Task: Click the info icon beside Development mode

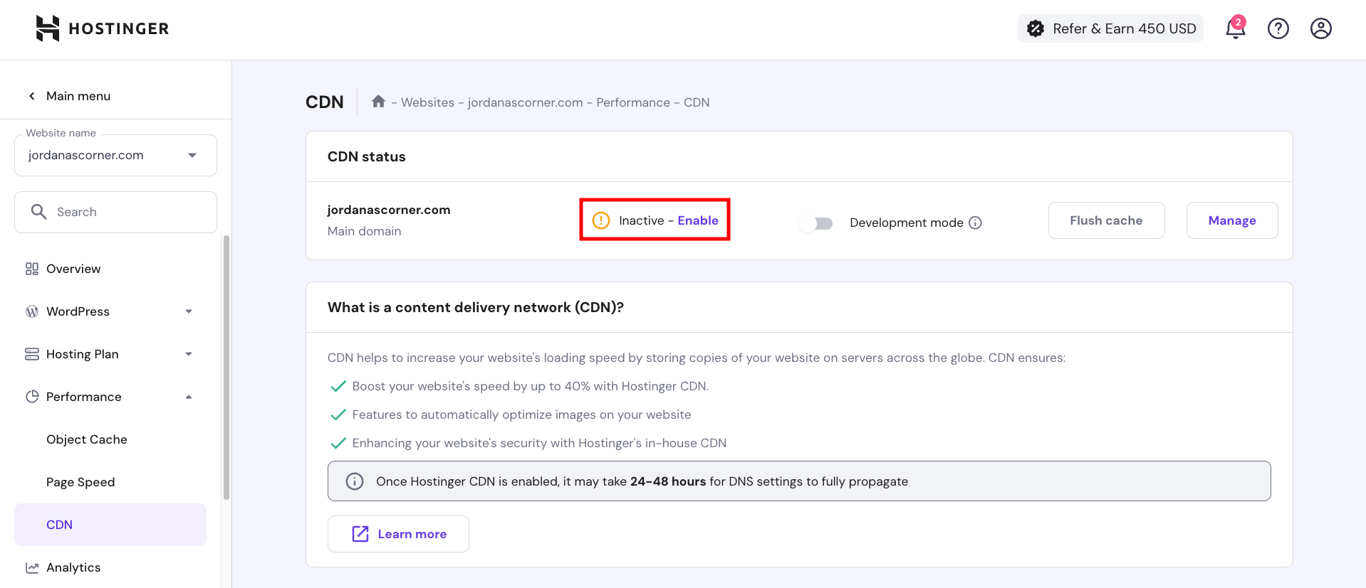Action: (x=975, y=222)
